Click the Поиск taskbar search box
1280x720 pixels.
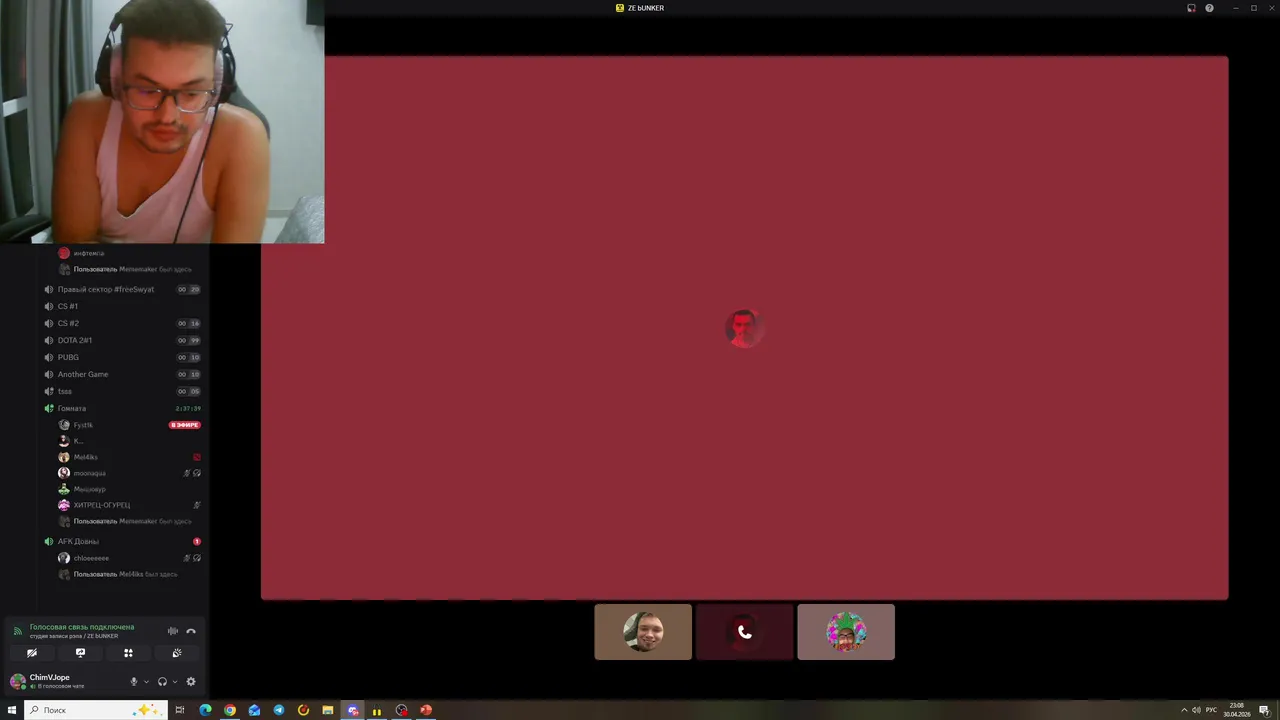tap(94, 710)
